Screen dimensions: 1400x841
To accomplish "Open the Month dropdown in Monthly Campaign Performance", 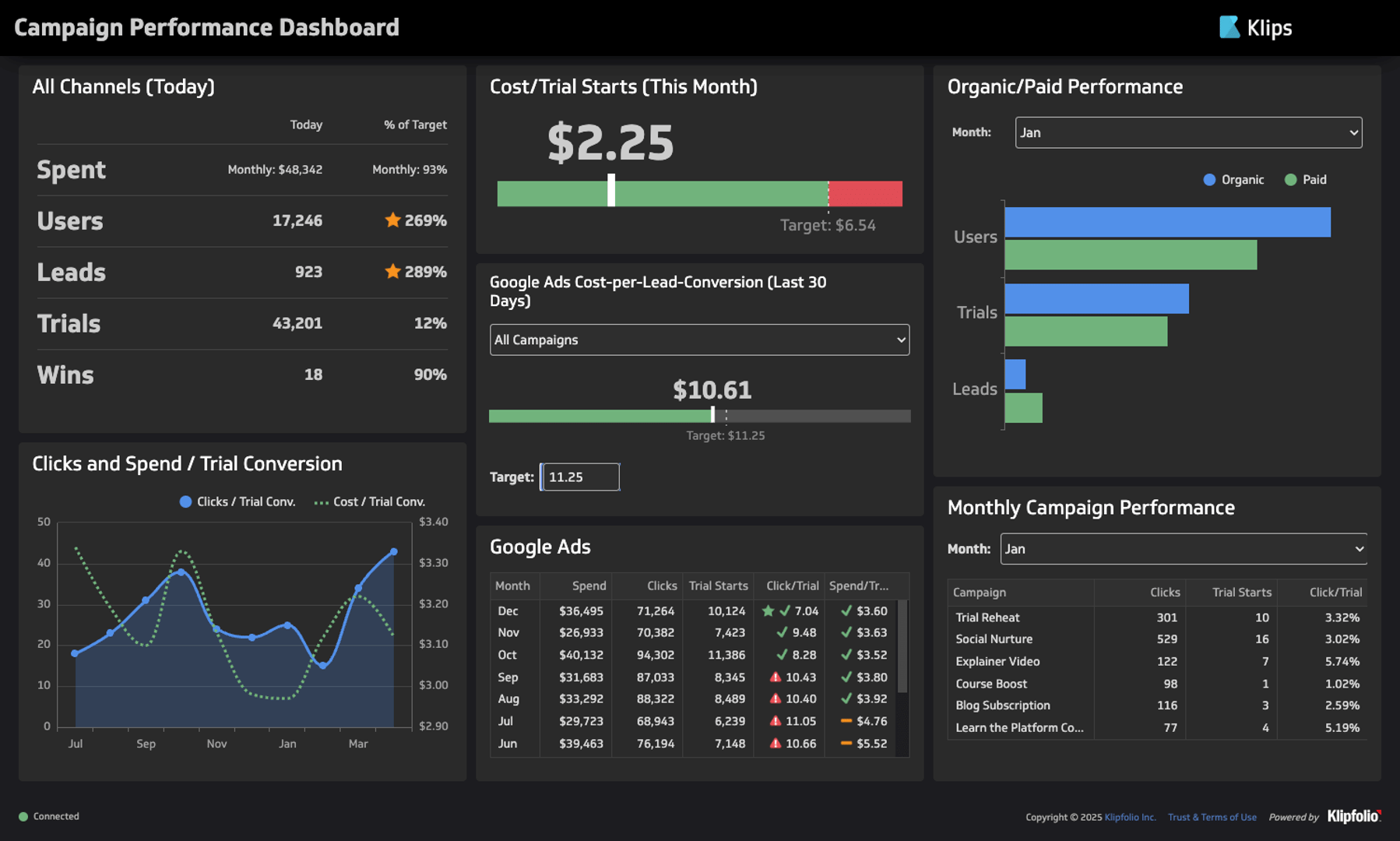I will [x=1183, y=548].
